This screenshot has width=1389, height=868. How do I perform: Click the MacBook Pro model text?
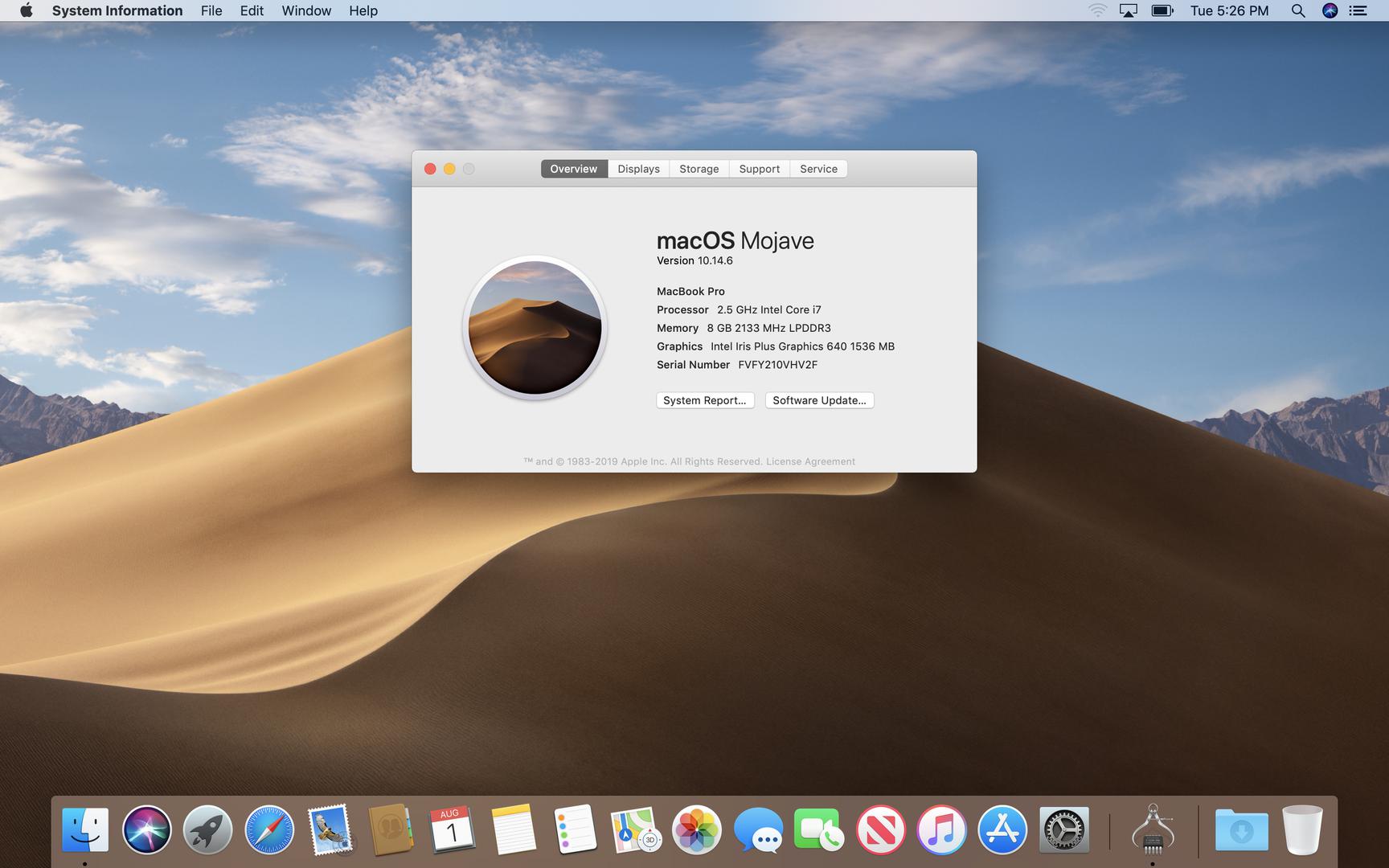pyautogui.click(x=690, y=291)
